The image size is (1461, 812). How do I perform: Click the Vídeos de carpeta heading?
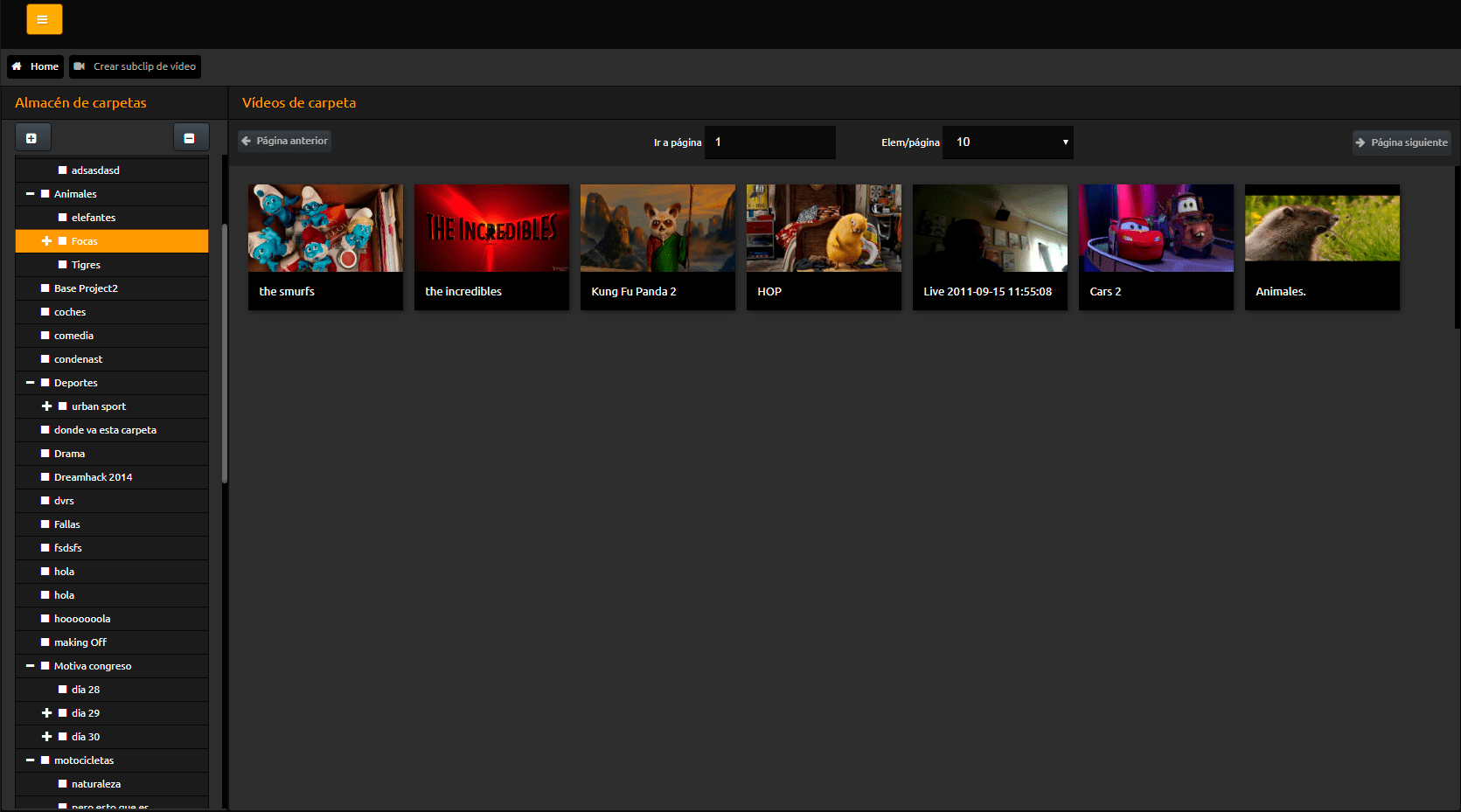click(299, 103)
